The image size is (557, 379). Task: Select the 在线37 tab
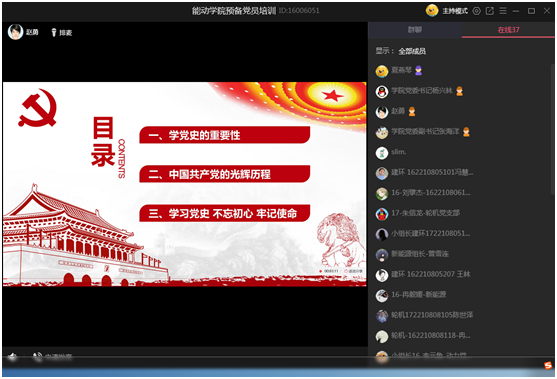point(508,30)
